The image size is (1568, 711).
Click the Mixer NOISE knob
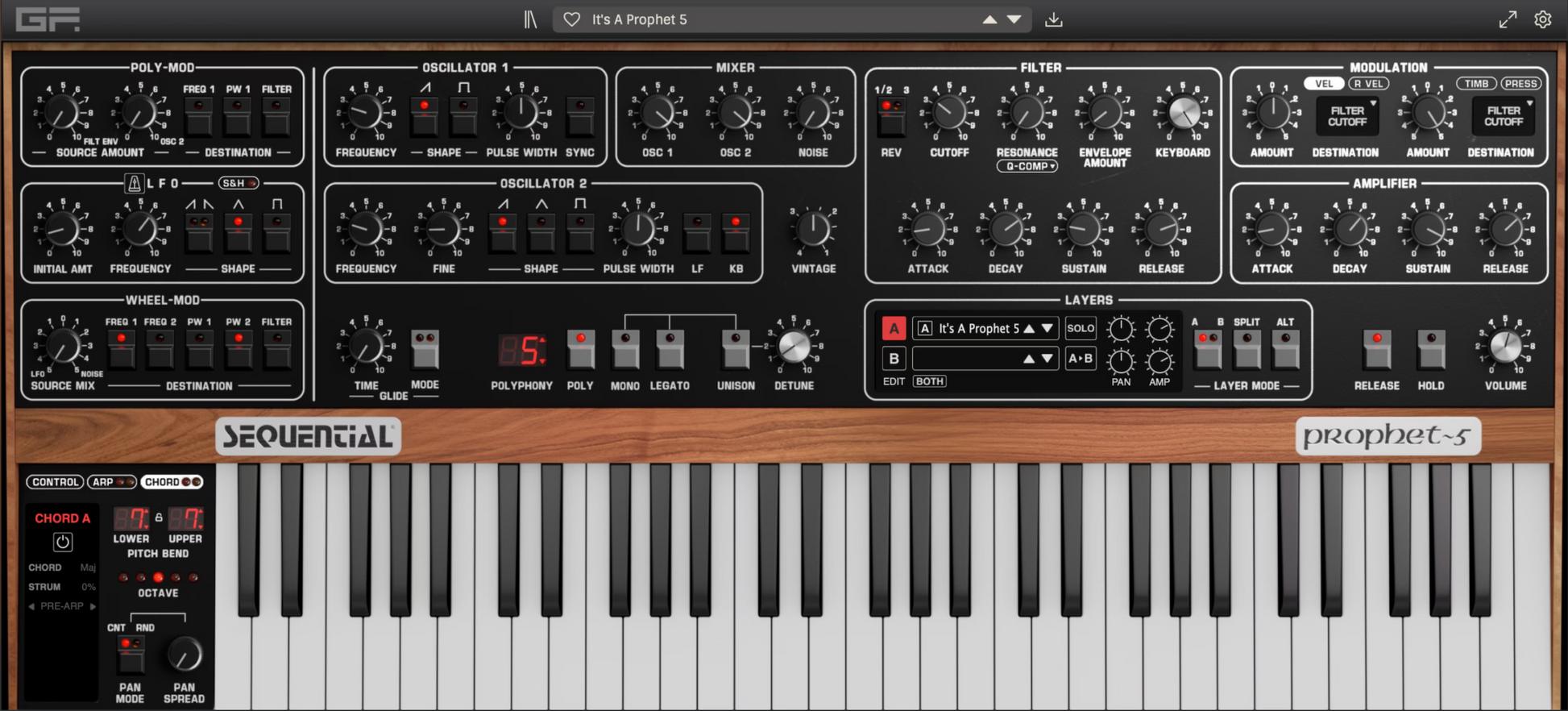(x=813, y=113)
